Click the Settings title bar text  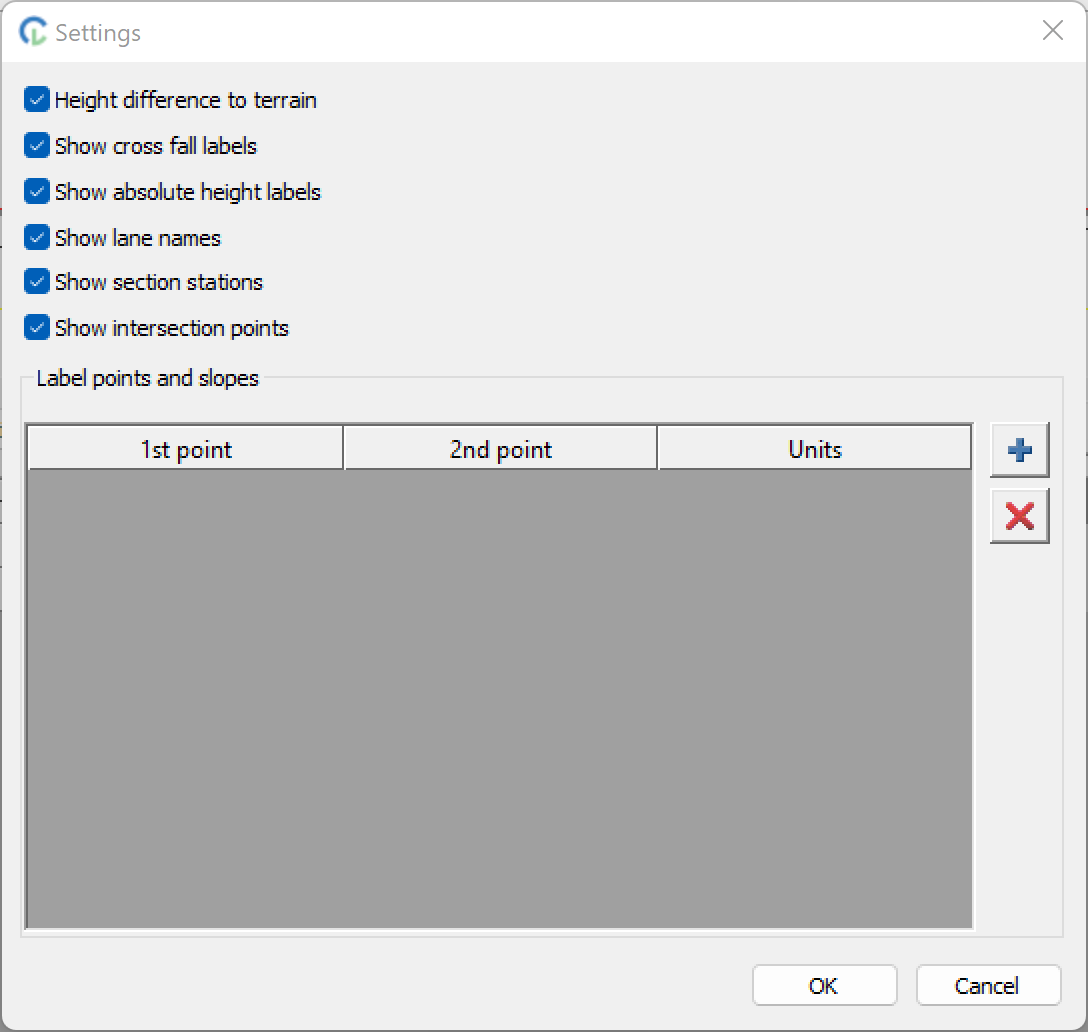98,33
